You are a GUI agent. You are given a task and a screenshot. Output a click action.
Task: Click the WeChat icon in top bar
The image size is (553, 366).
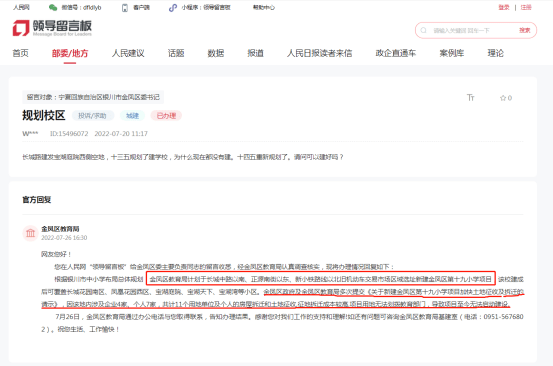[x=53, y=7]
